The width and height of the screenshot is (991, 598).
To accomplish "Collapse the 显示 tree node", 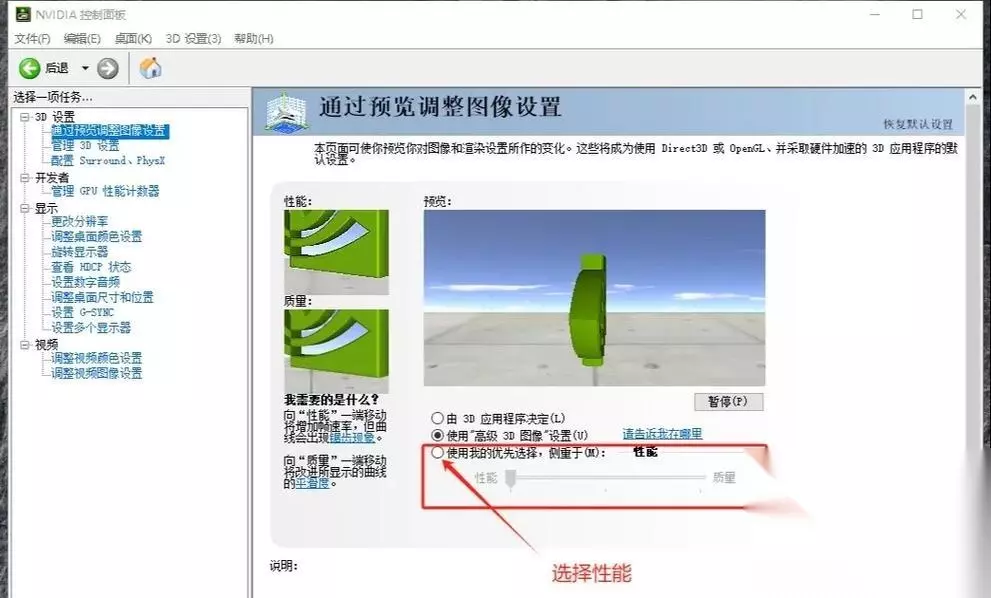I will click(25, 208).
